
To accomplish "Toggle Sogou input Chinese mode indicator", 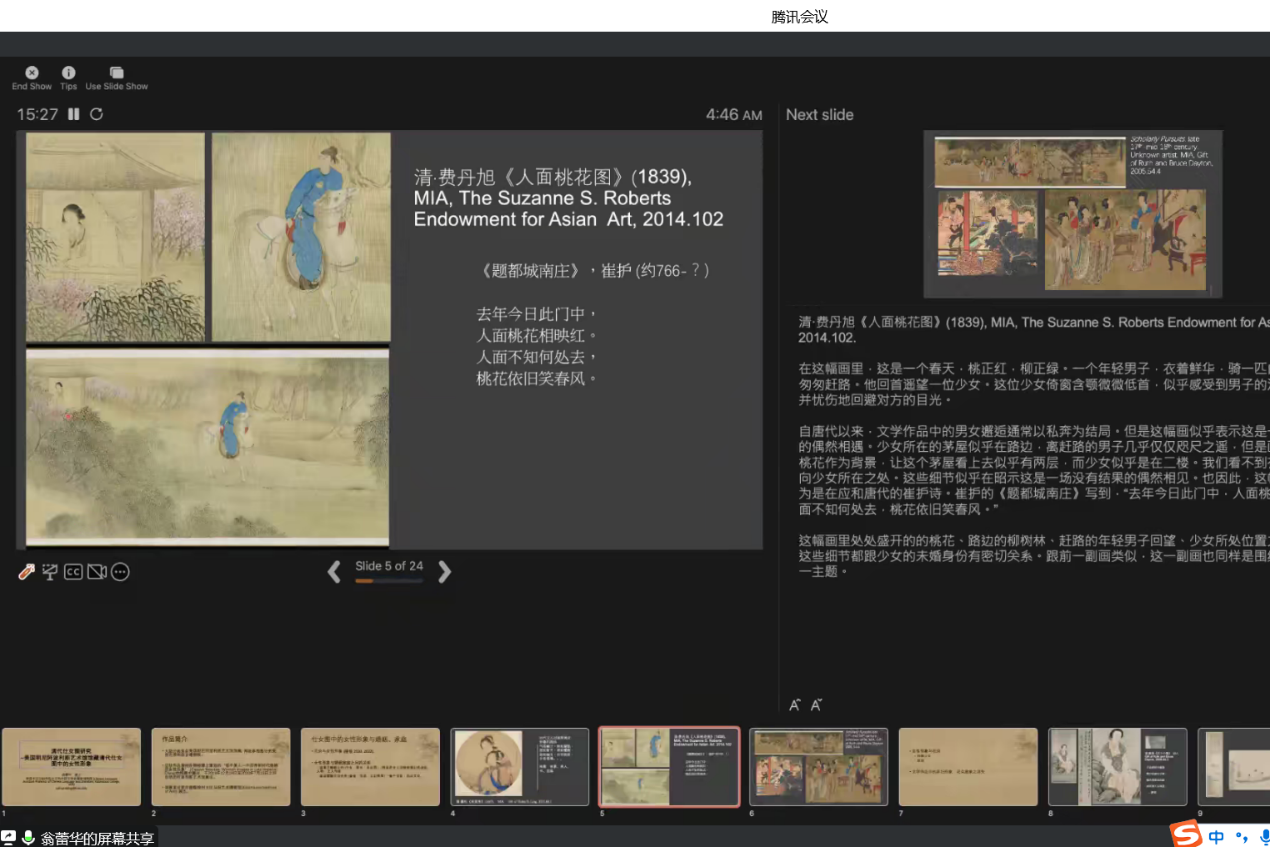I will point(1216,836).
